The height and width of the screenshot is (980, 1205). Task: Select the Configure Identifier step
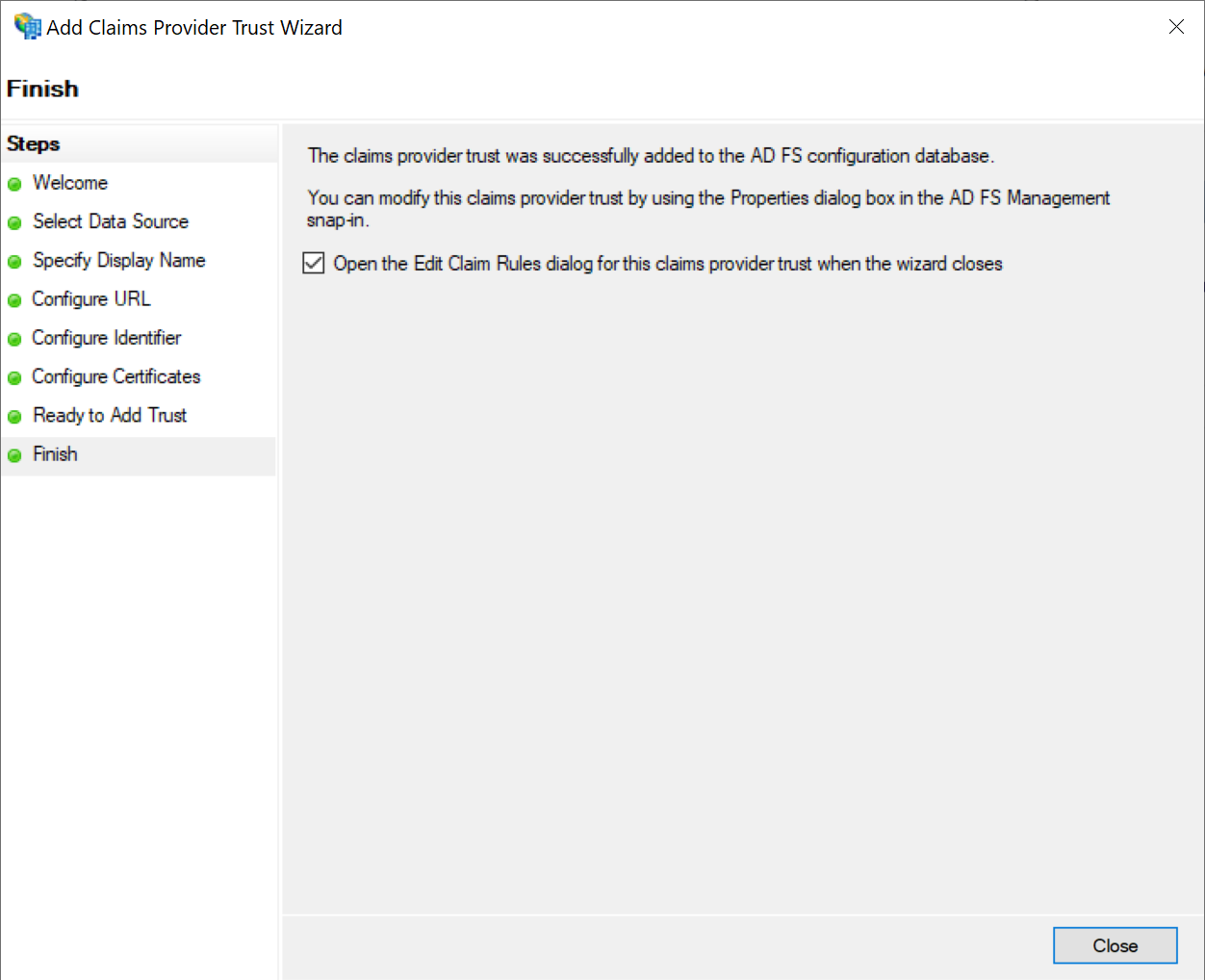(x=107, y=338)
